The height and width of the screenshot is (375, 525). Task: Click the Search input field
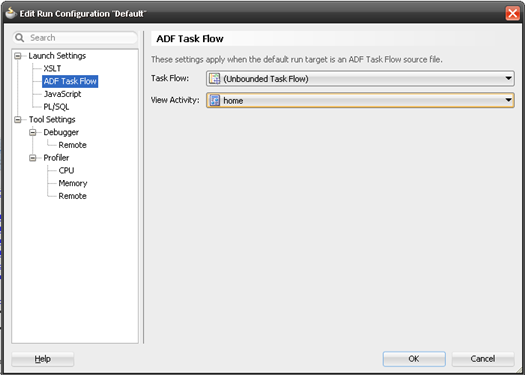(x=75, y=38)
